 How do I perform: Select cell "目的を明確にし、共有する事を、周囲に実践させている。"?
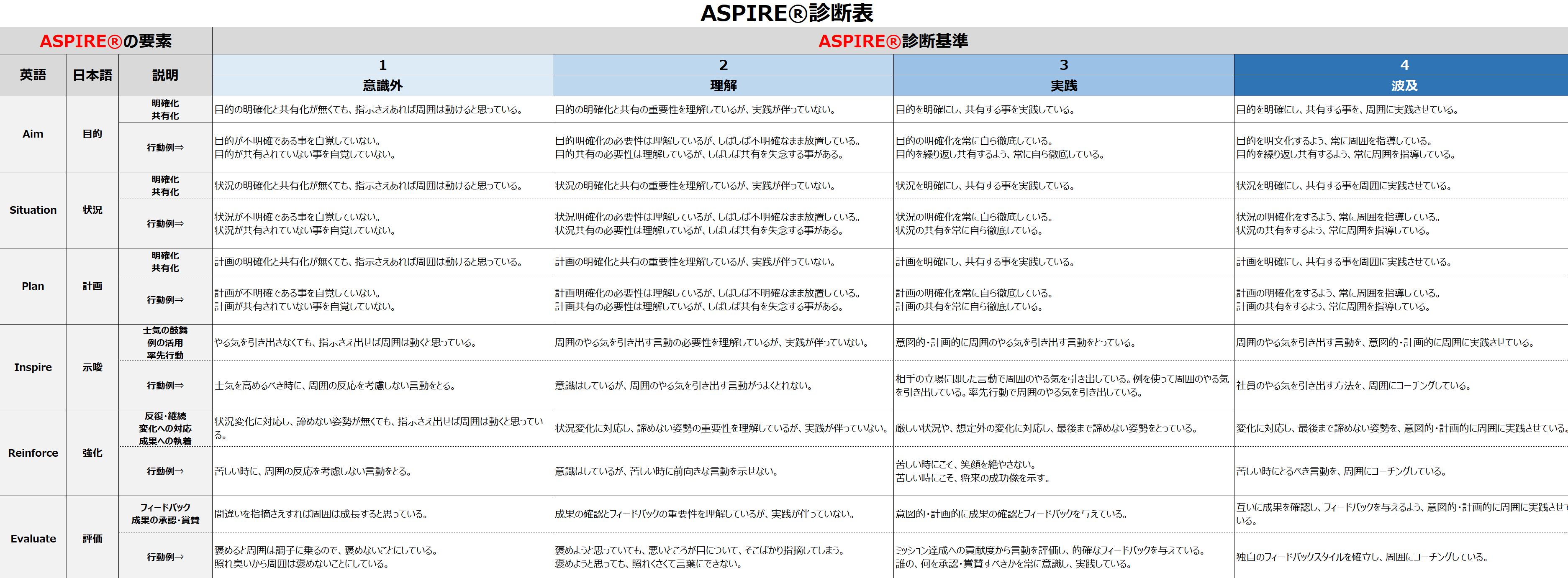(x=1401, y=110)
